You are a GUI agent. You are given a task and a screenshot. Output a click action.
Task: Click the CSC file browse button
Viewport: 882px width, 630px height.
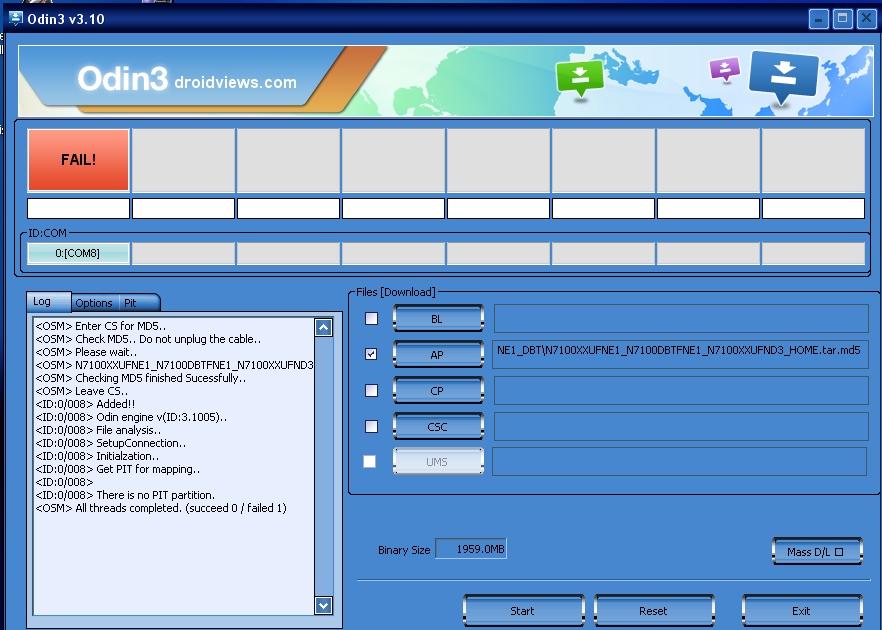pyautogui.click(x=438, y=426)
